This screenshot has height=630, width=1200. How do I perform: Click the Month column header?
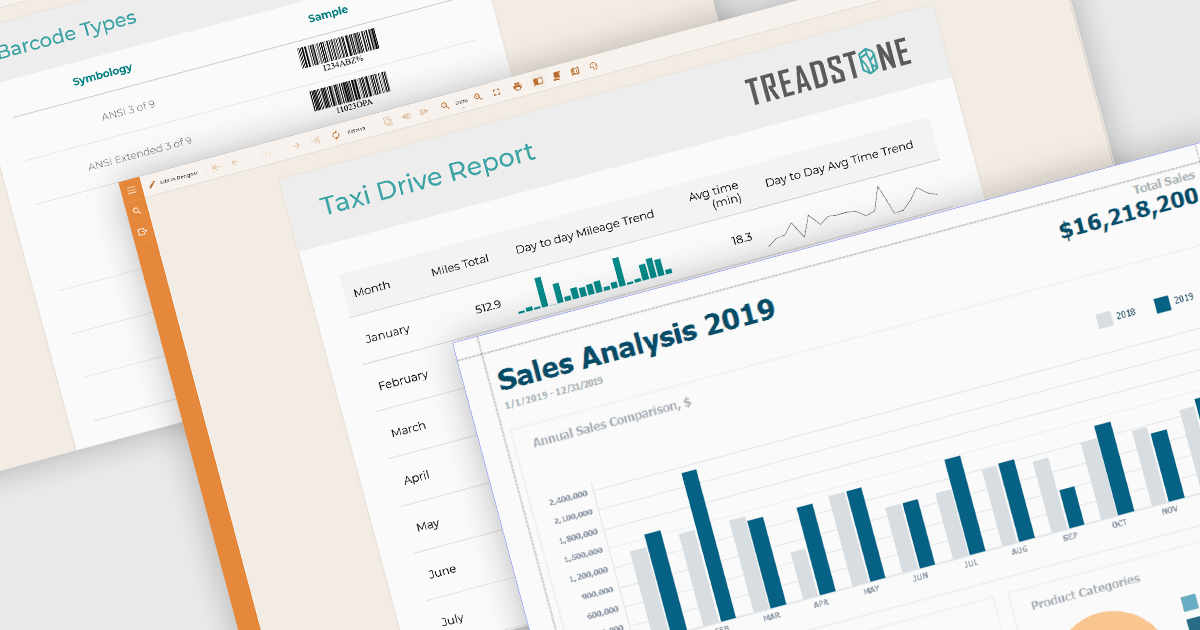tap(371, 287)
